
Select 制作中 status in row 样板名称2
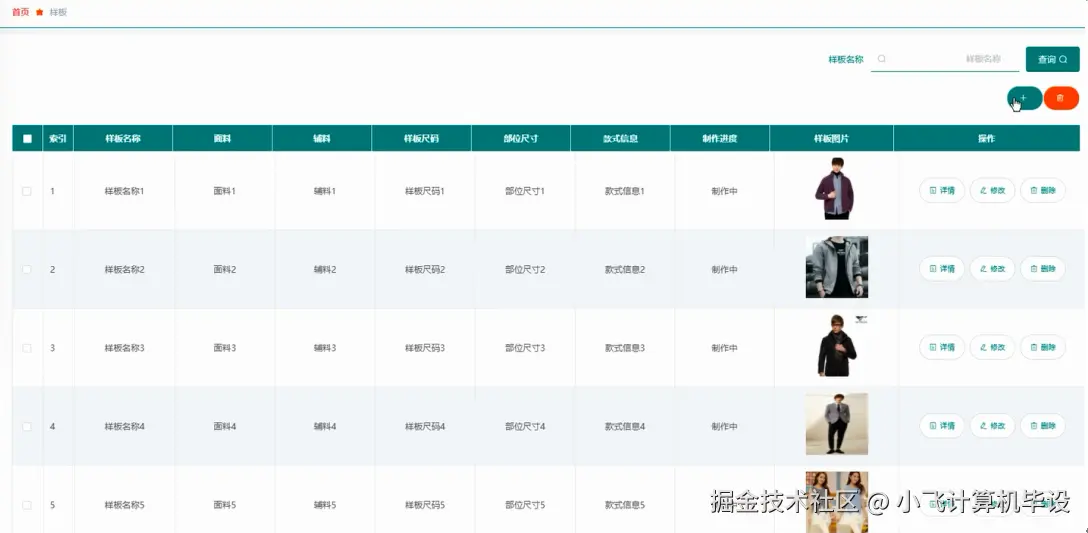point(724,269)
